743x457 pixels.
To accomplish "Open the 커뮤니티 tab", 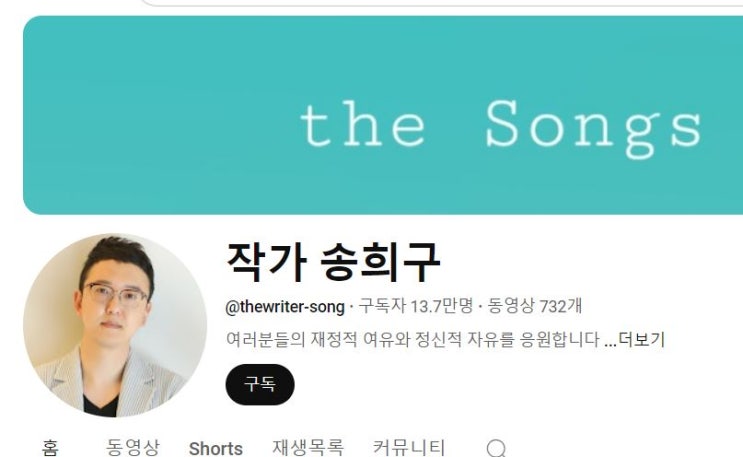I will pyautogui.click(x=409, y=448).
